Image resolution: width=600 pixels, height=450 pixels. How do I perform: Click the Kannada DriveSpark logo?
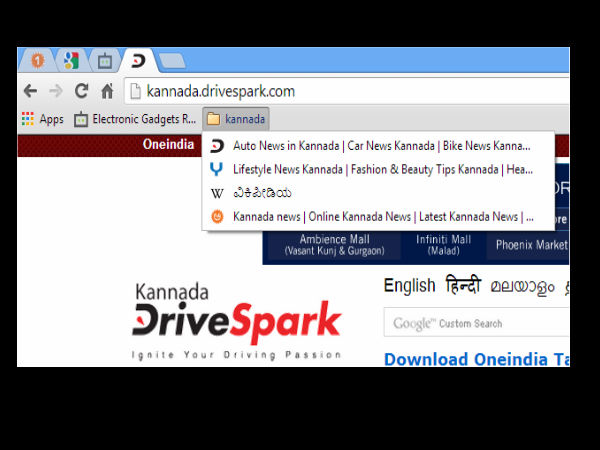tap(236, 321)
